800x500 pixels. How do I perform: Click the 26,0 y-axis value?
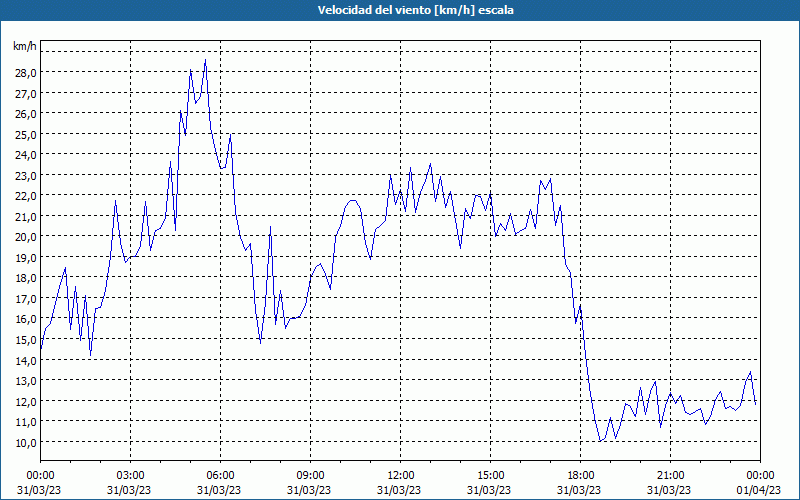tap(26, 114)
